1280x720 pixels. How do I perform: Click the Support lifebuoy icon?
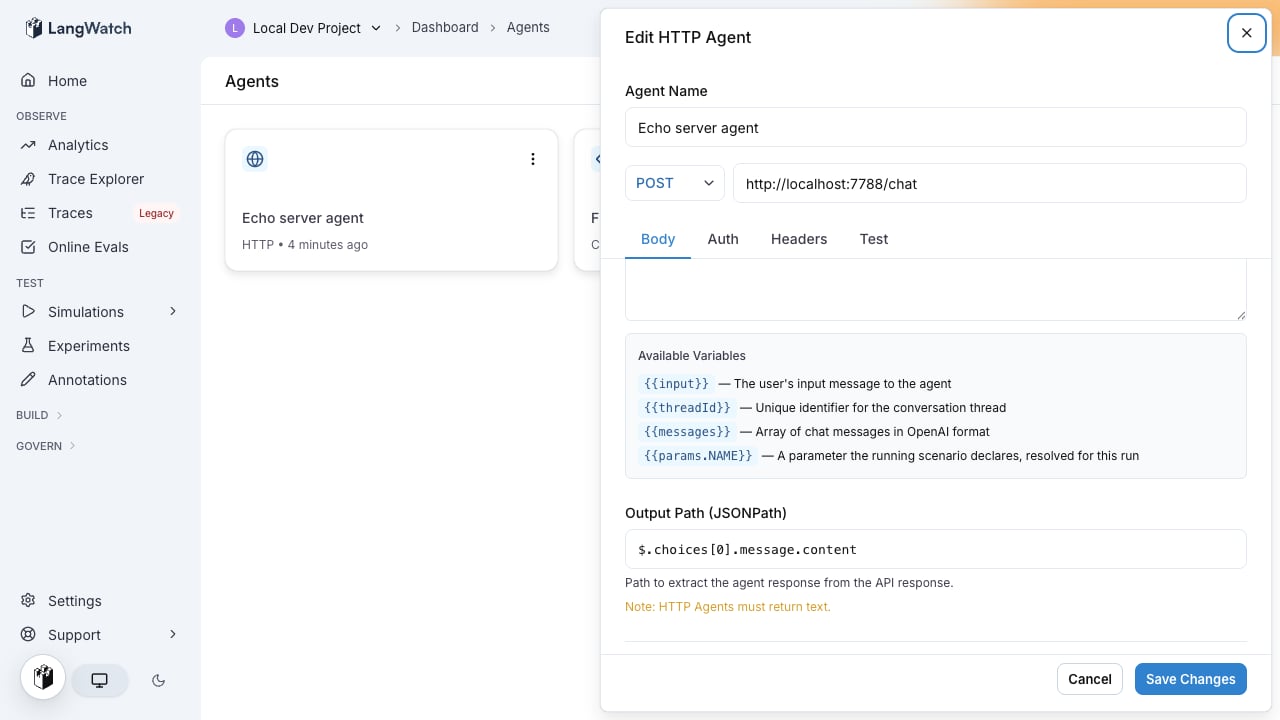click(28, 635)
